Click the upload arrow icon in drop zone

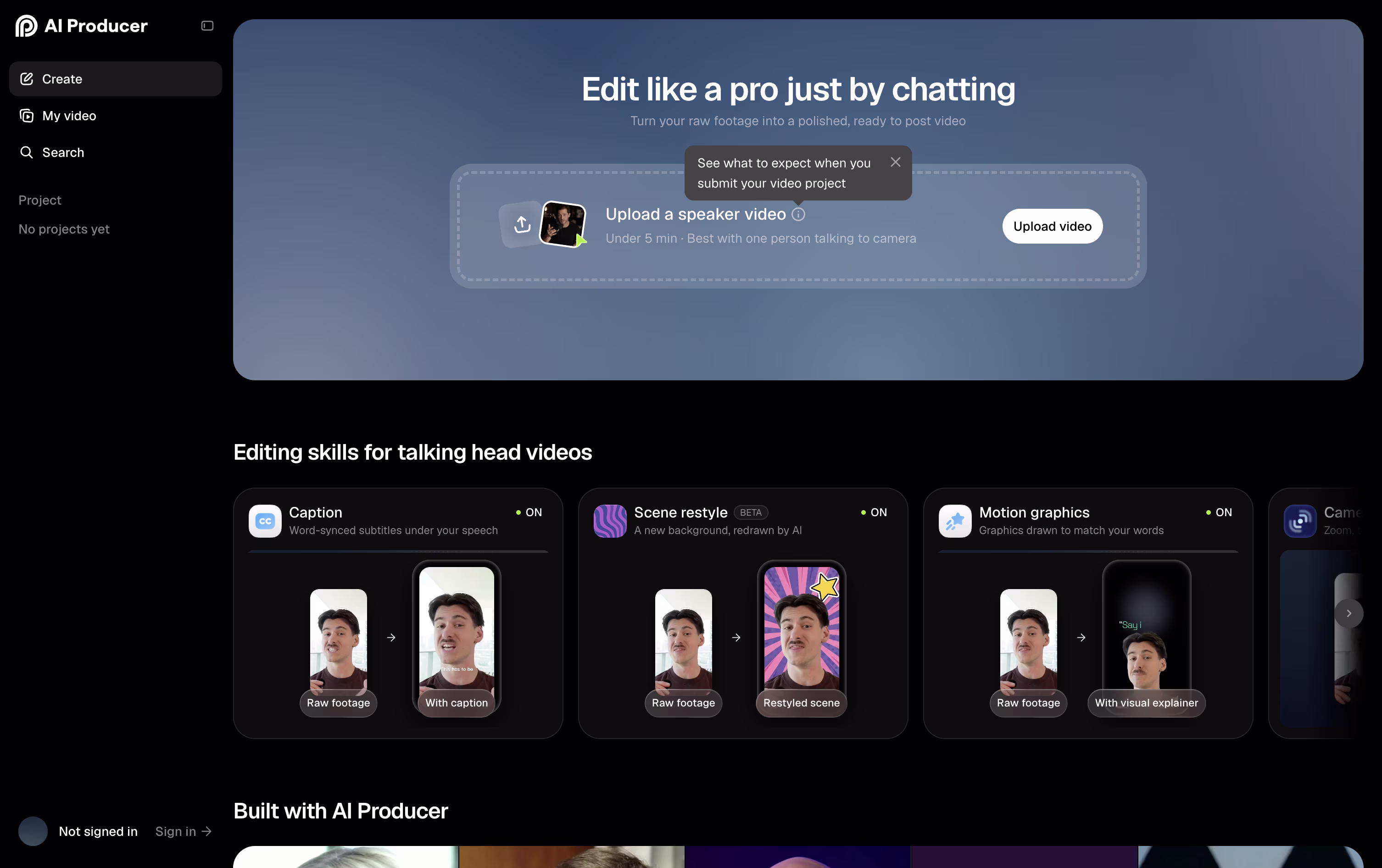pos(522,224)
